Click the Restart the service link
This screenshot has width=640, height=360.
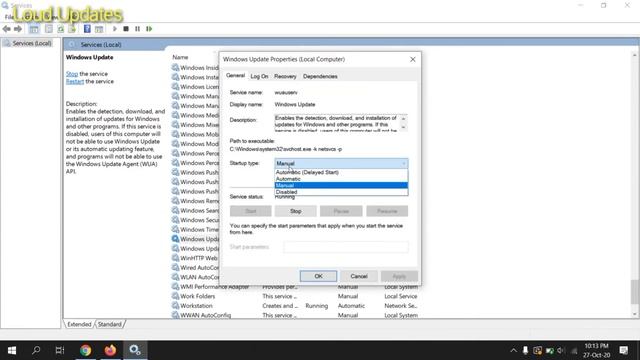click(x=75, y=81)
